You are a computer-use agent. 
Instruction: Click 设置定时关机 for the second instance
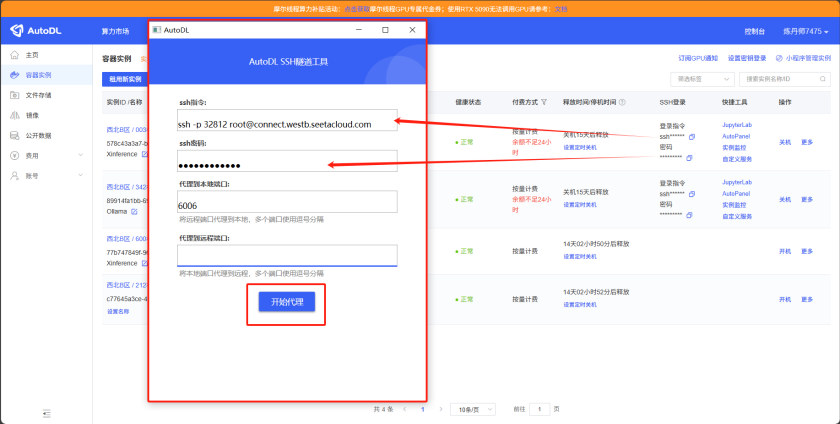(x=580, y=205)
